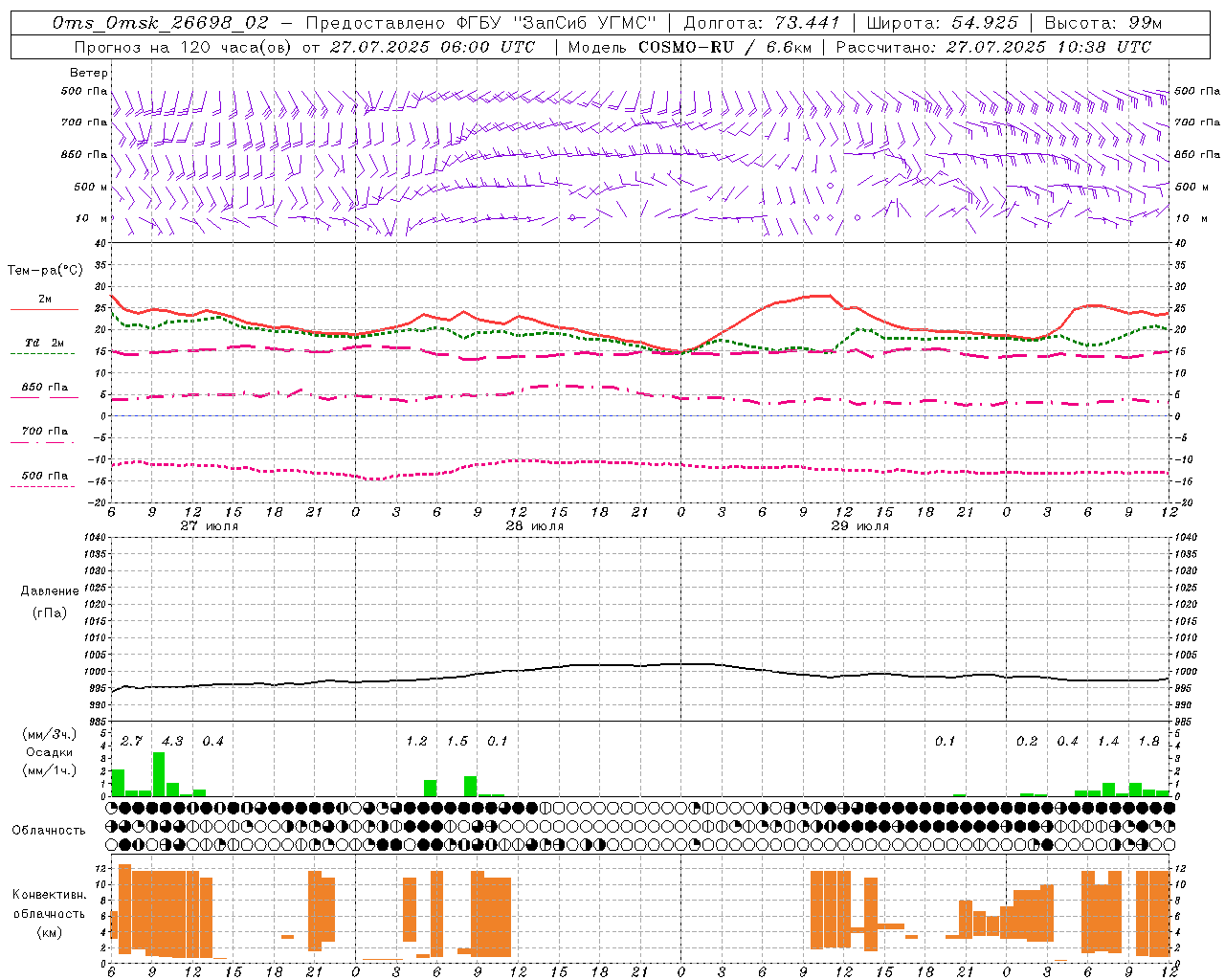Click the "Конвективн." convective cloud label
The height and width of the screenshot is (980, 1225).
coord(49,895)
